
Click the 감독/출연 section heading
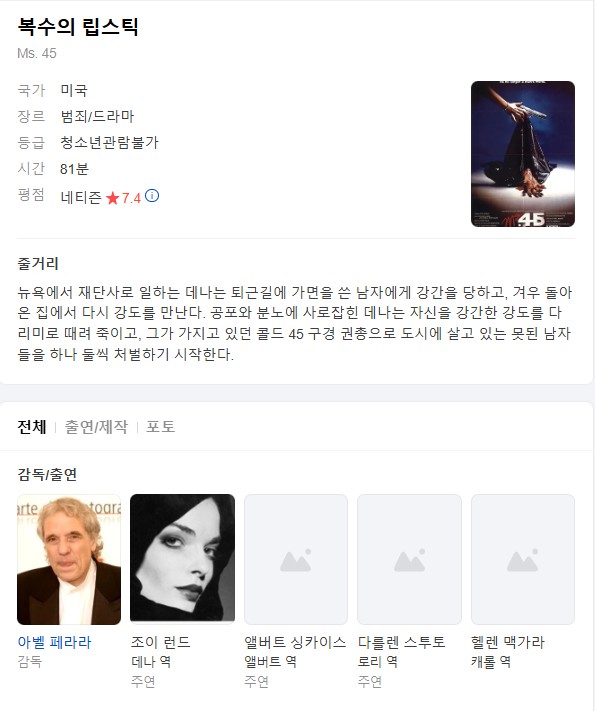pos(47,475)
